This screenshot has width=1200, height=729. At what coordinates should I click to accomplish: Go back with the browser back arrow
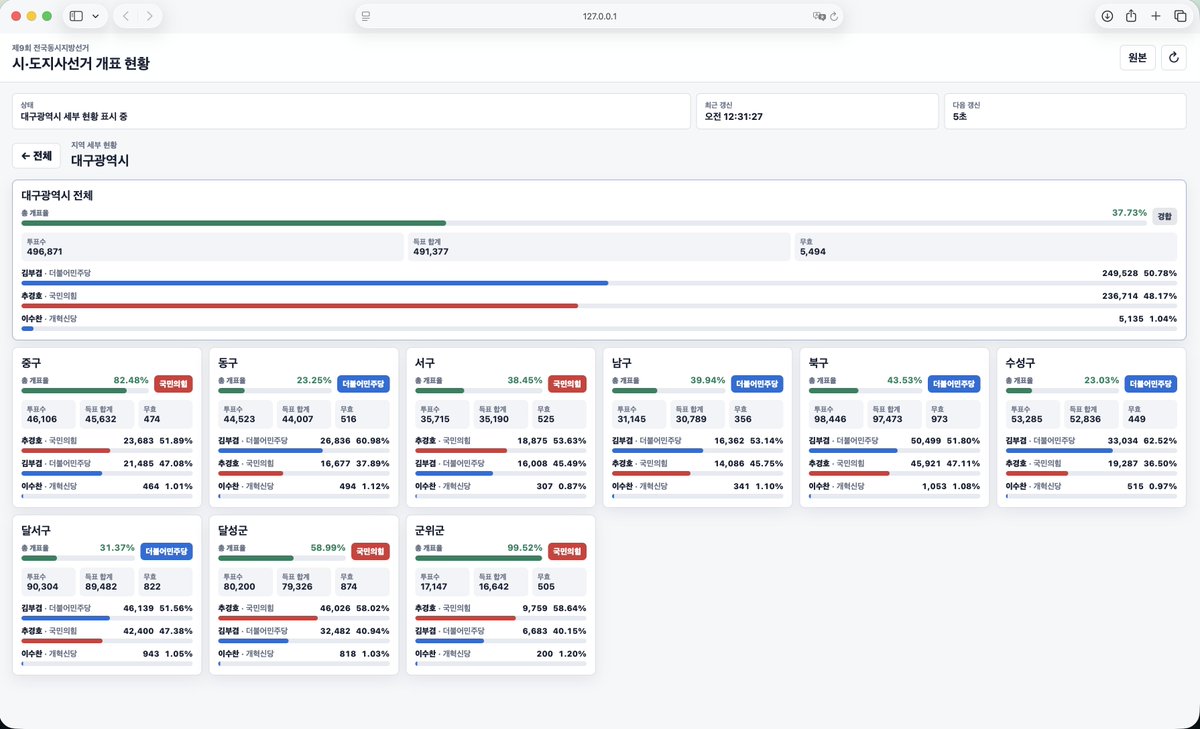pyautogui.click(x=127, y=16)
